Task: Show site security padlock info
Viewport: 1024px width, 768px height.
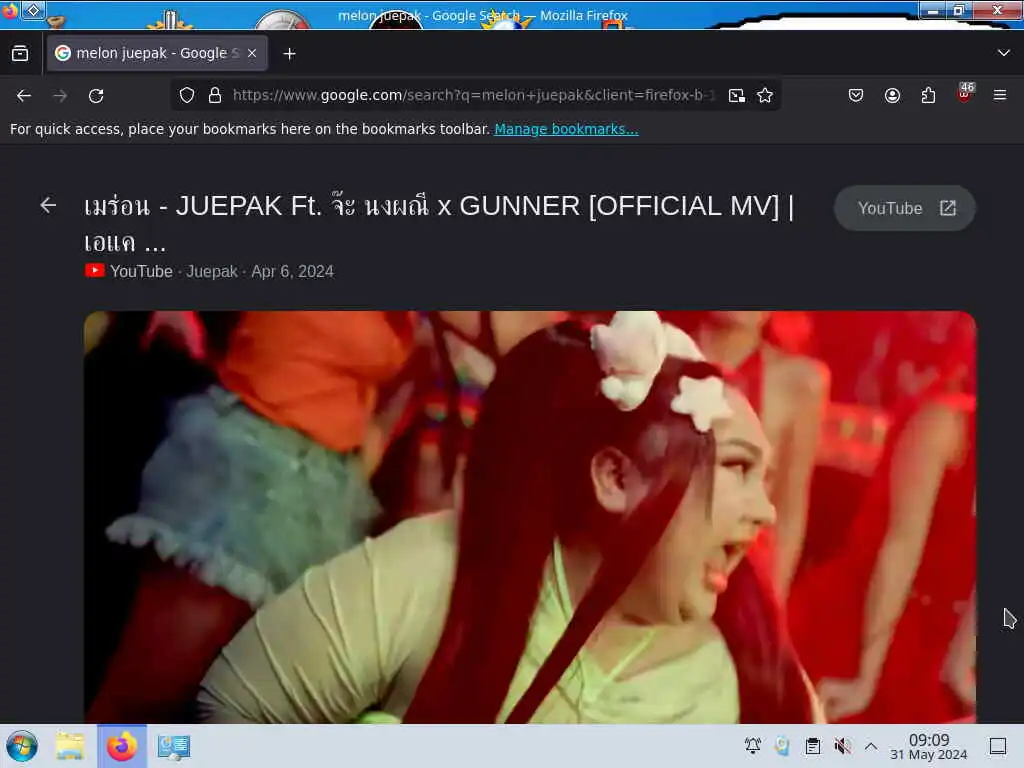Action: [215, 95]
